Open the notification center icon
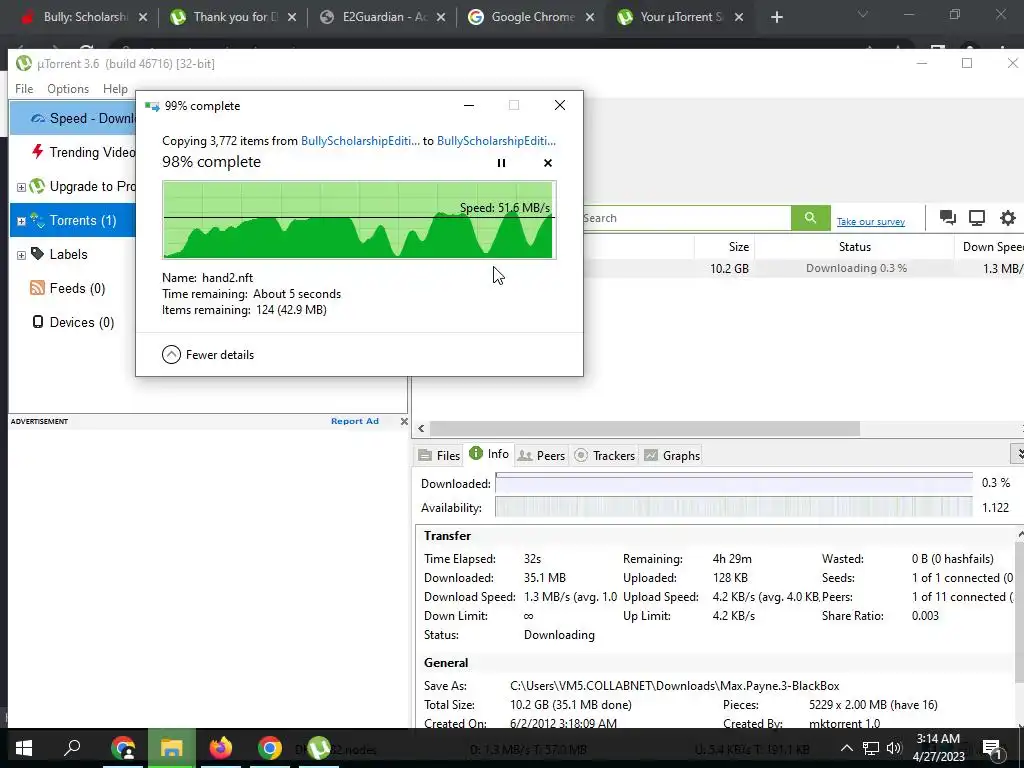 pos(993,748)
